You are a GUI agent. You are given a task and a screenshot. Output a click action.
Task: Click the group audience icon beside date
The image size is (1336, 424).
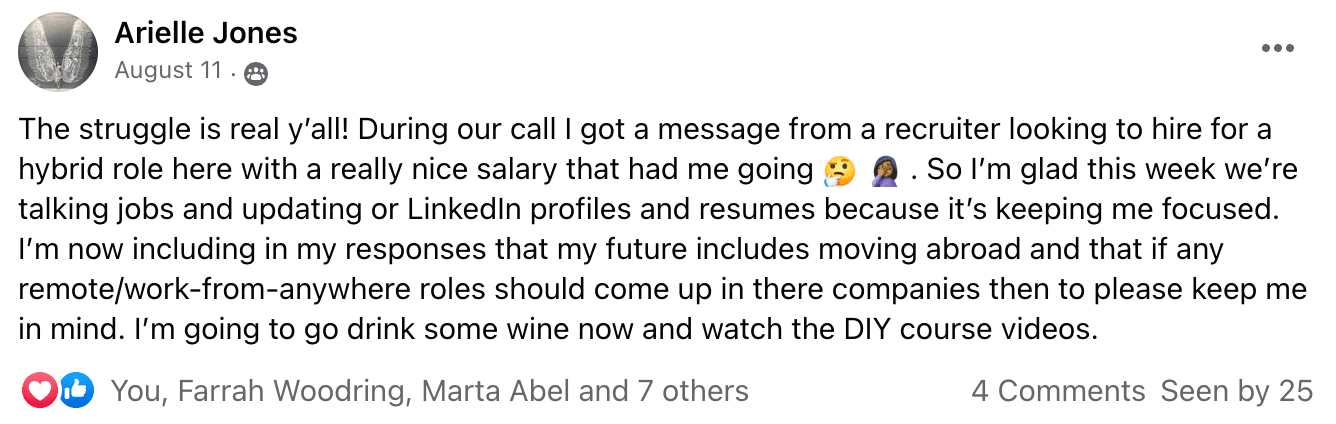256,73
